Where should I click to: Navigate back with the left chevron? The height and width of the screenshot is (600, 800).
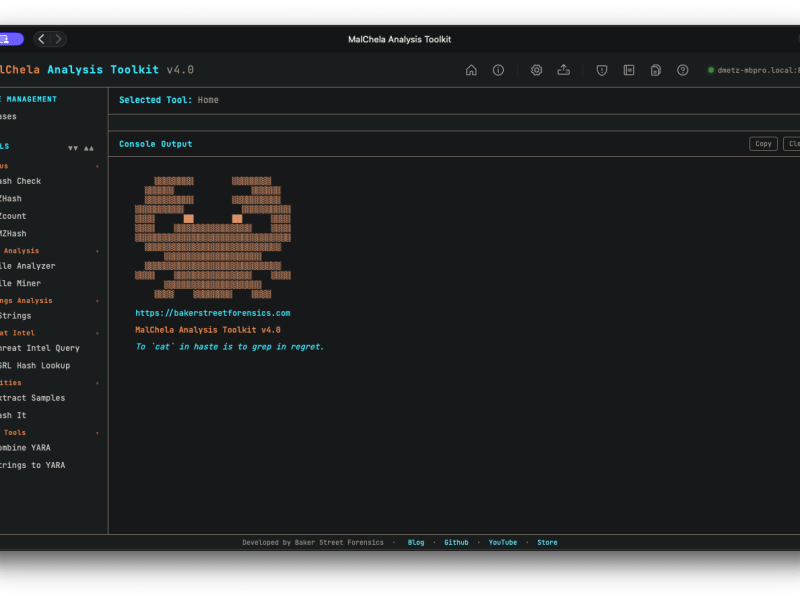42,39
